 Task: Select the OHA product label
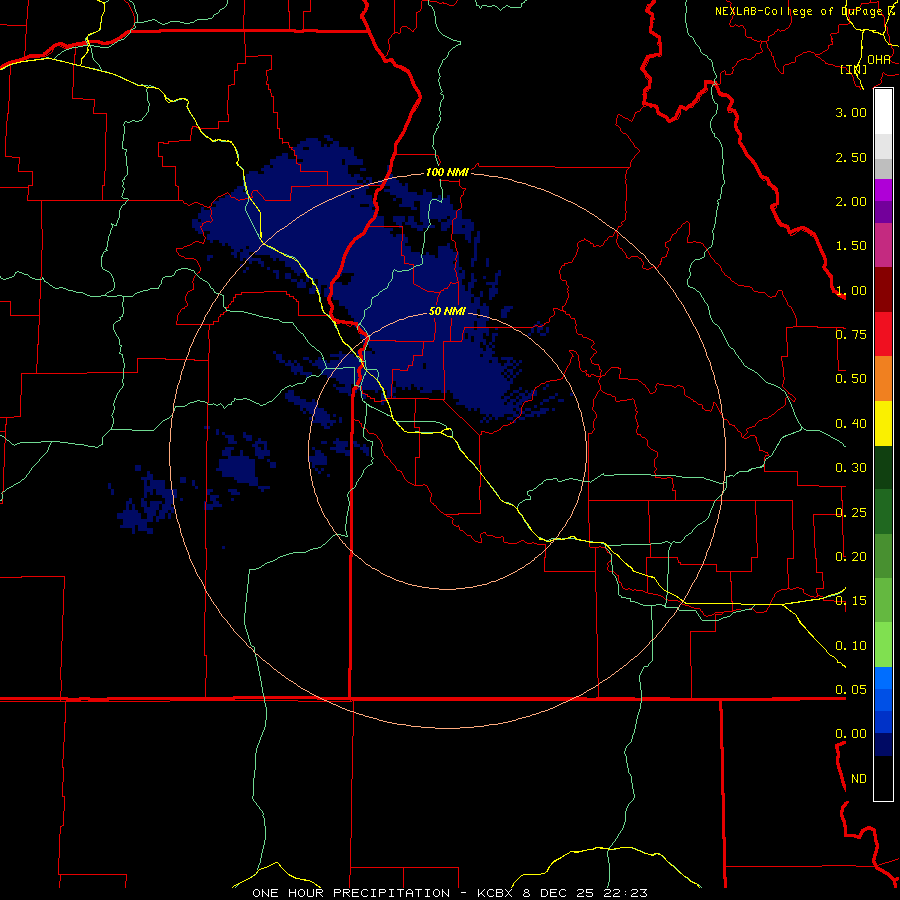coord(879,59)
